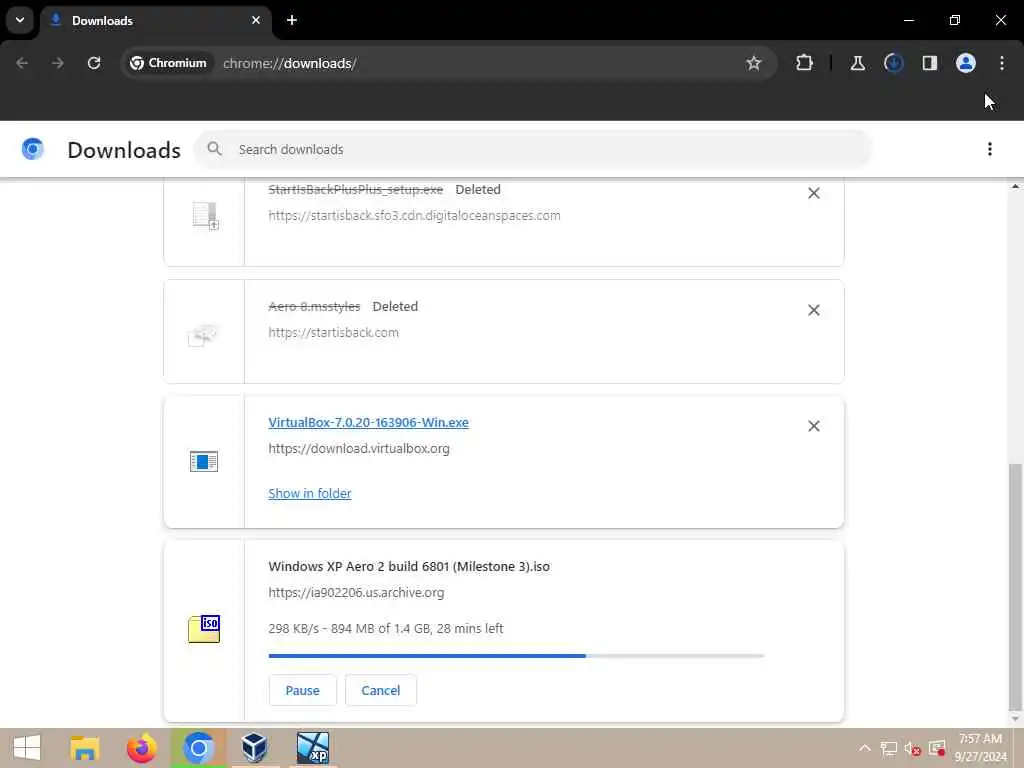Cancel the Windows XP Aero iso download
This screenshot has height=768, width=1024.
point(381,690)
